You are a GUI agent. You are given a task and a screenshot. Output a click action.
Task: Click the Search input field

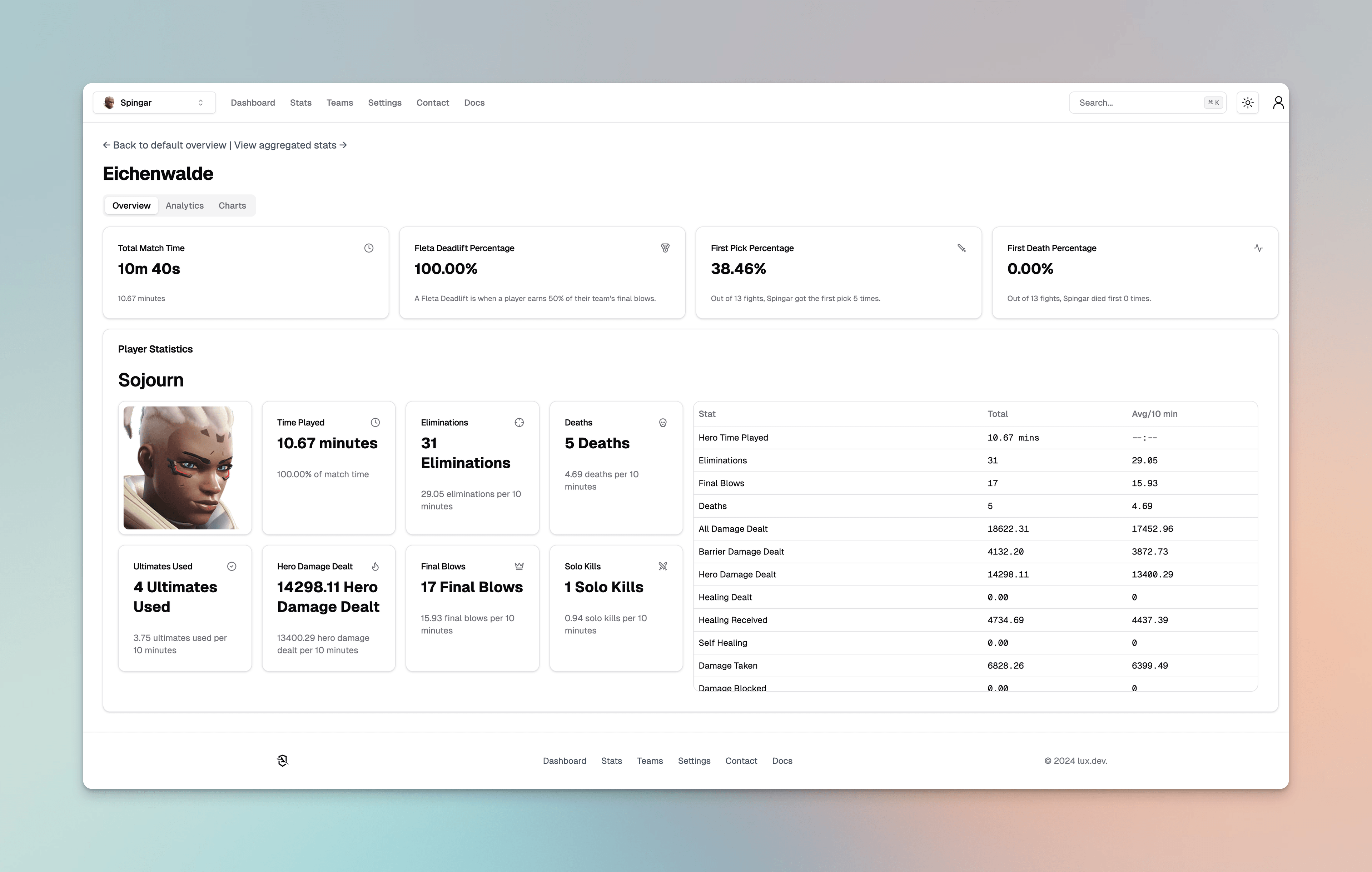[x=1148, y=103]
